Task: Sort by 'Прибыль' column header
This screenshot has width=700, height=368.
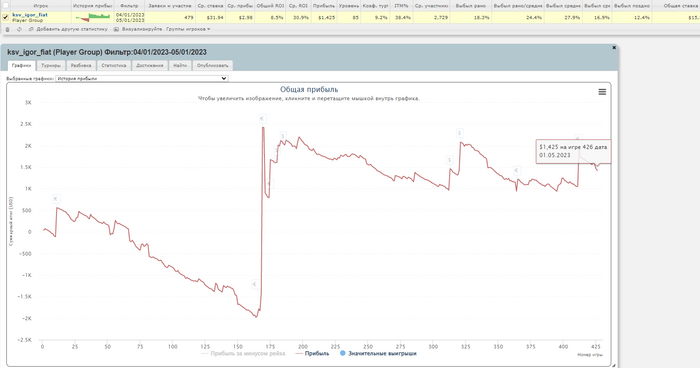Action: click(324, 6)
